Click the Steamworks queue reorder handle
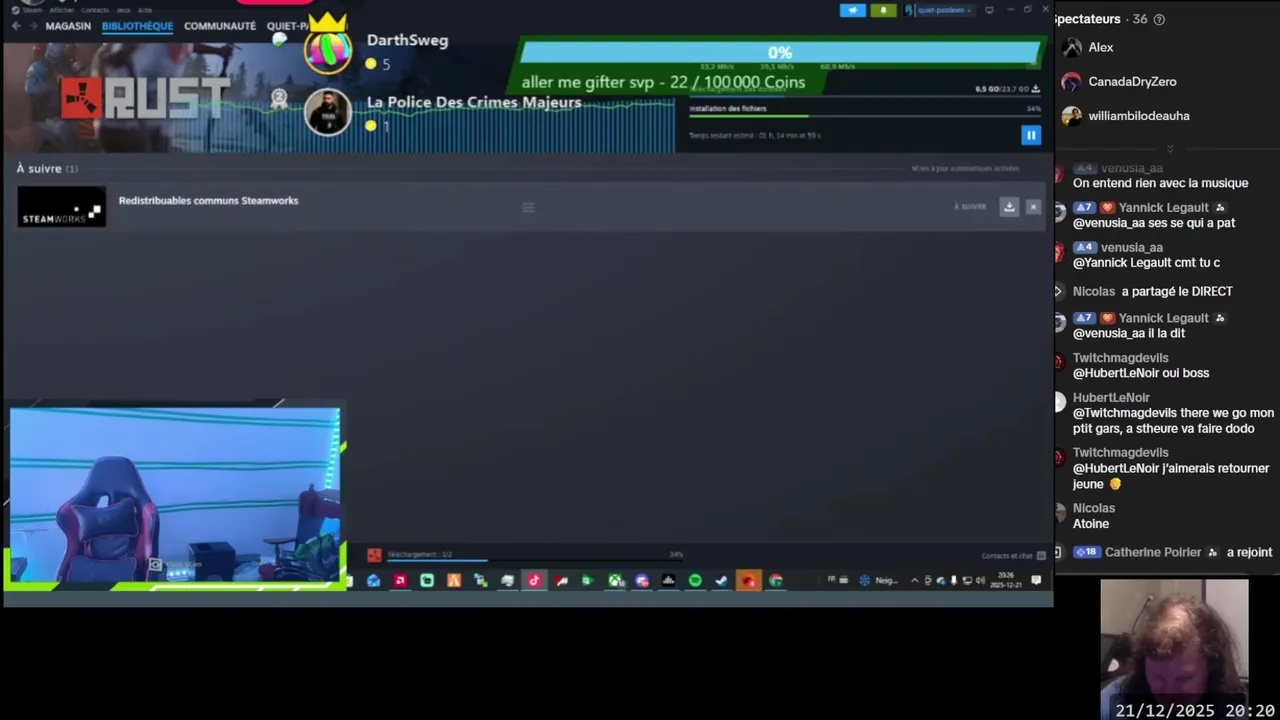 (528, 207)
